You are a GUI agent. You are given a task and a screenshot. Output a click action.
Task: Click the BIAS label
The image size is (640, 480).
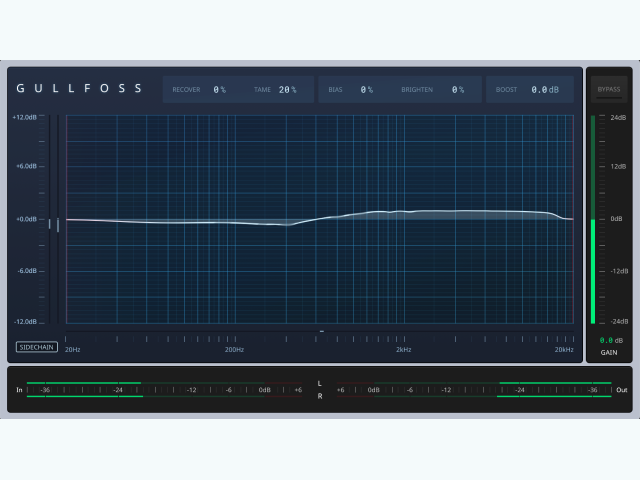[335, 90]
